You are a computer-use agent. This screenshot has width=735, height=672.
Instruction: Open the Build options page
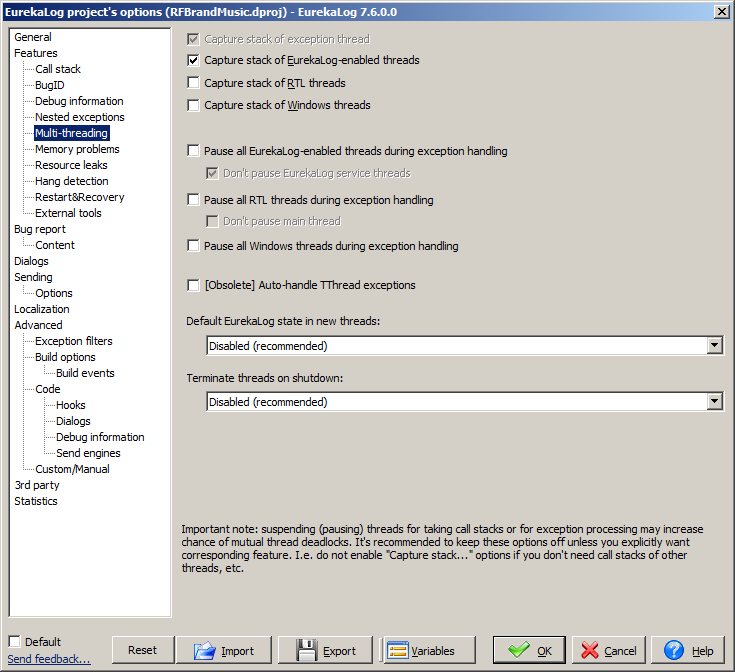(65, 357)
